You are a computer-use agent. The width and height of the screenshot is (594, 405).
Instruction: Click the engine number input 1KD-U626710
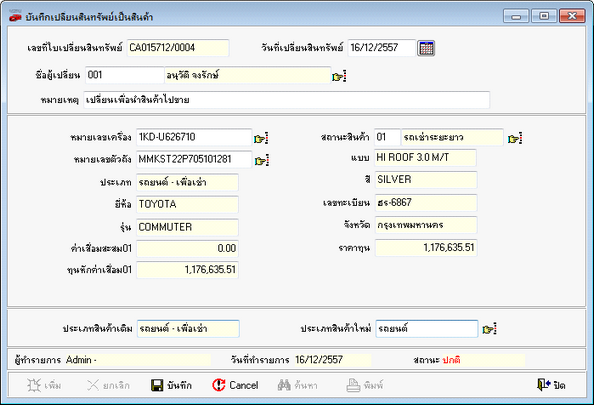pos(194,137)
